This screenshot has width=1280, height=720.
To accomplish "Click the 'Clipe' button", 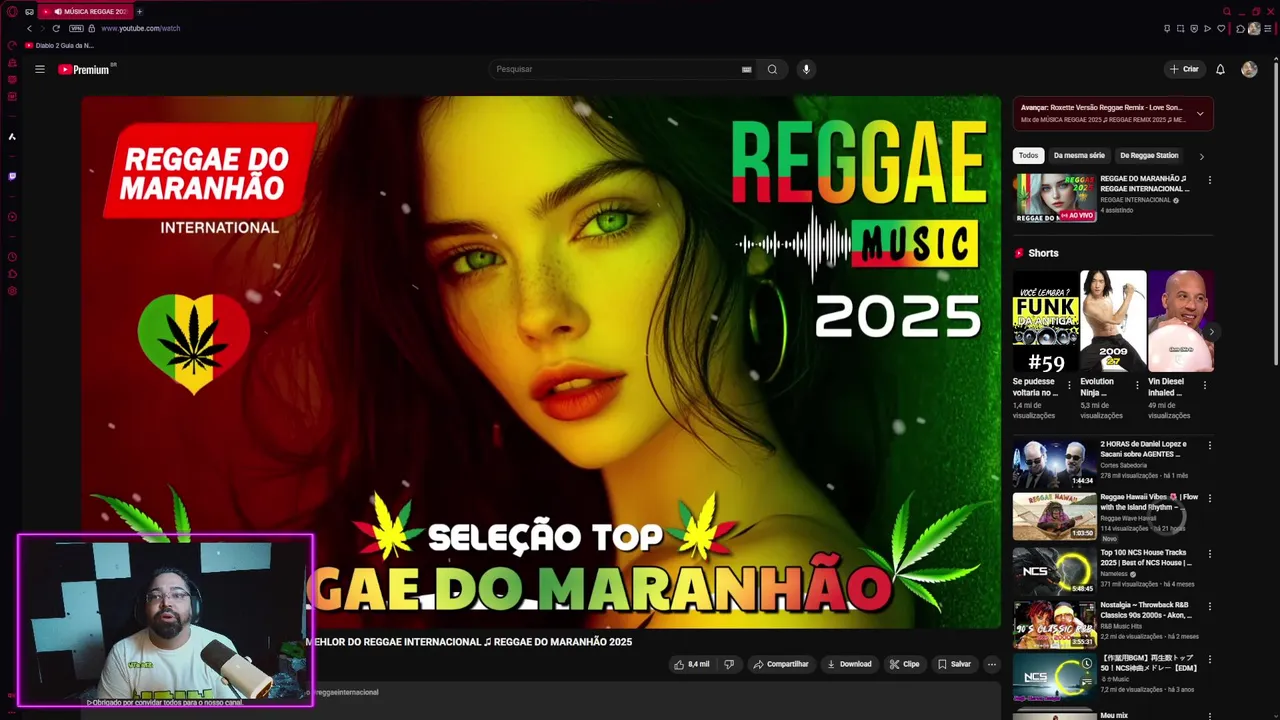I will (x=905, y=664).
